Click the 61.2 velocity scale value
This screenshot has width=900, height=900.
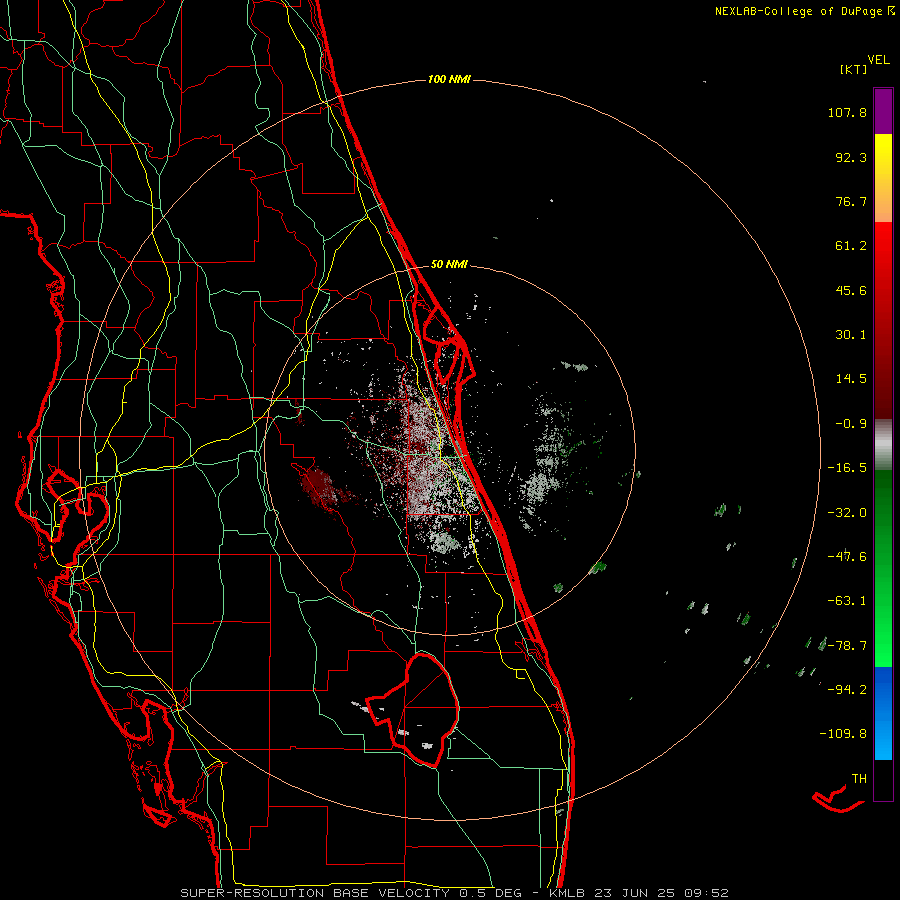[851, 246]
